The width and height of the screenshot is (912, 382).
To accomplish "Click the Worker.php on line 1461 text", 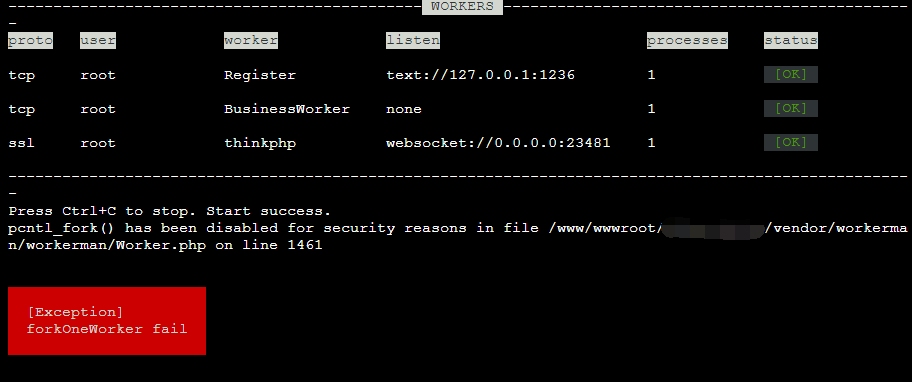I will tap(219, 245).
